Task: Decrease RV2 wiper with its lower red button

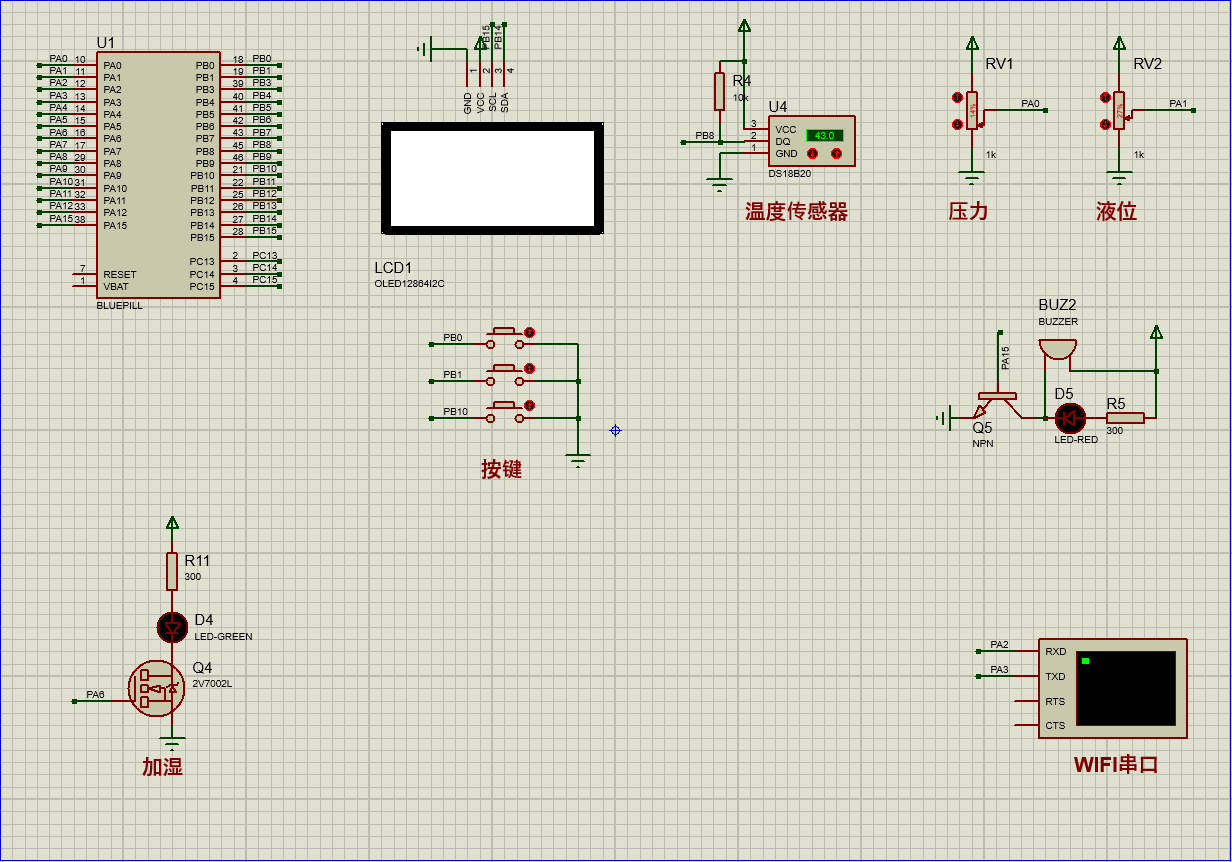Action: click(1105, 124)
